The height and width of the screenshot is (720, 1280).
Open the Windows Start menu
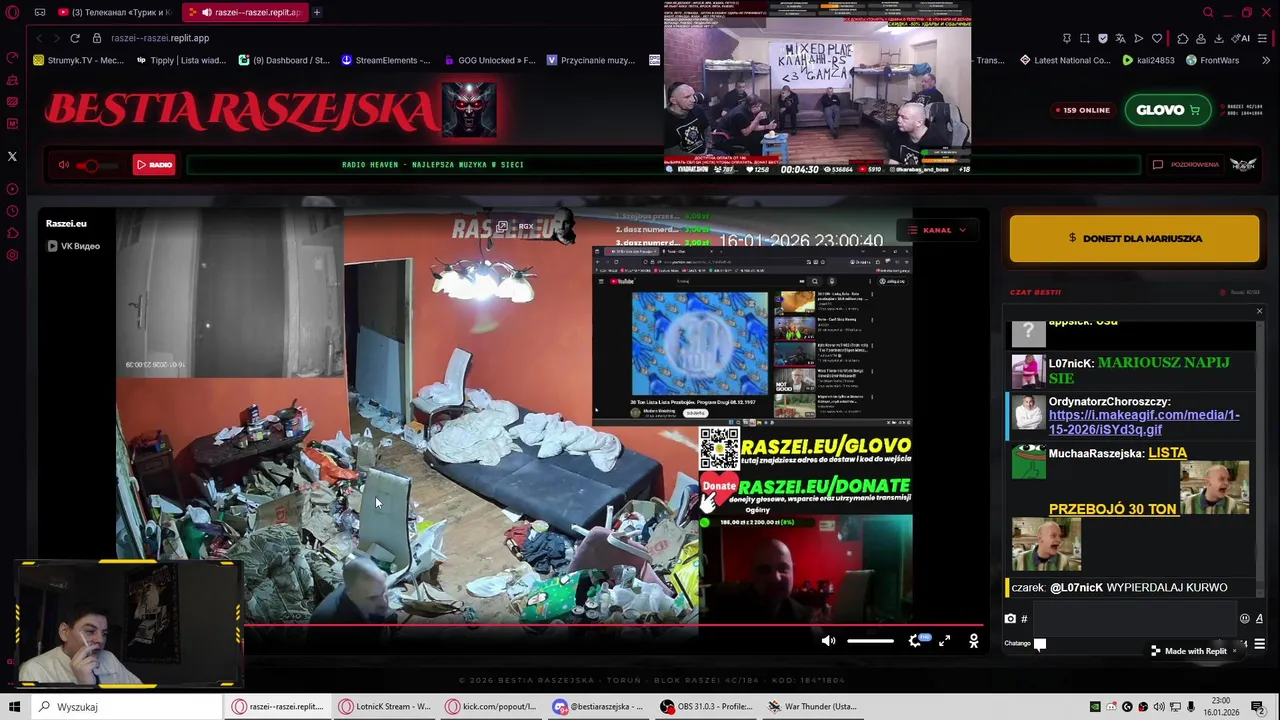pos(14,707)
